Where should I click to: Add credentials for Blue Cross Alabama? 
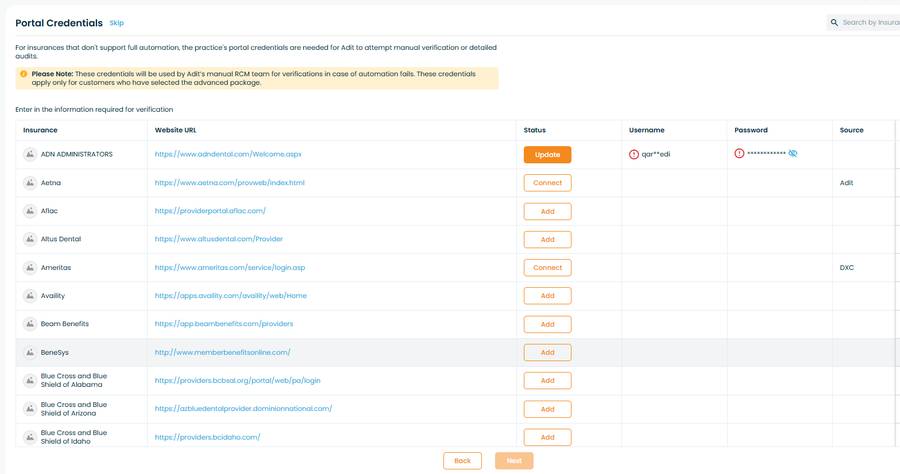547,380
